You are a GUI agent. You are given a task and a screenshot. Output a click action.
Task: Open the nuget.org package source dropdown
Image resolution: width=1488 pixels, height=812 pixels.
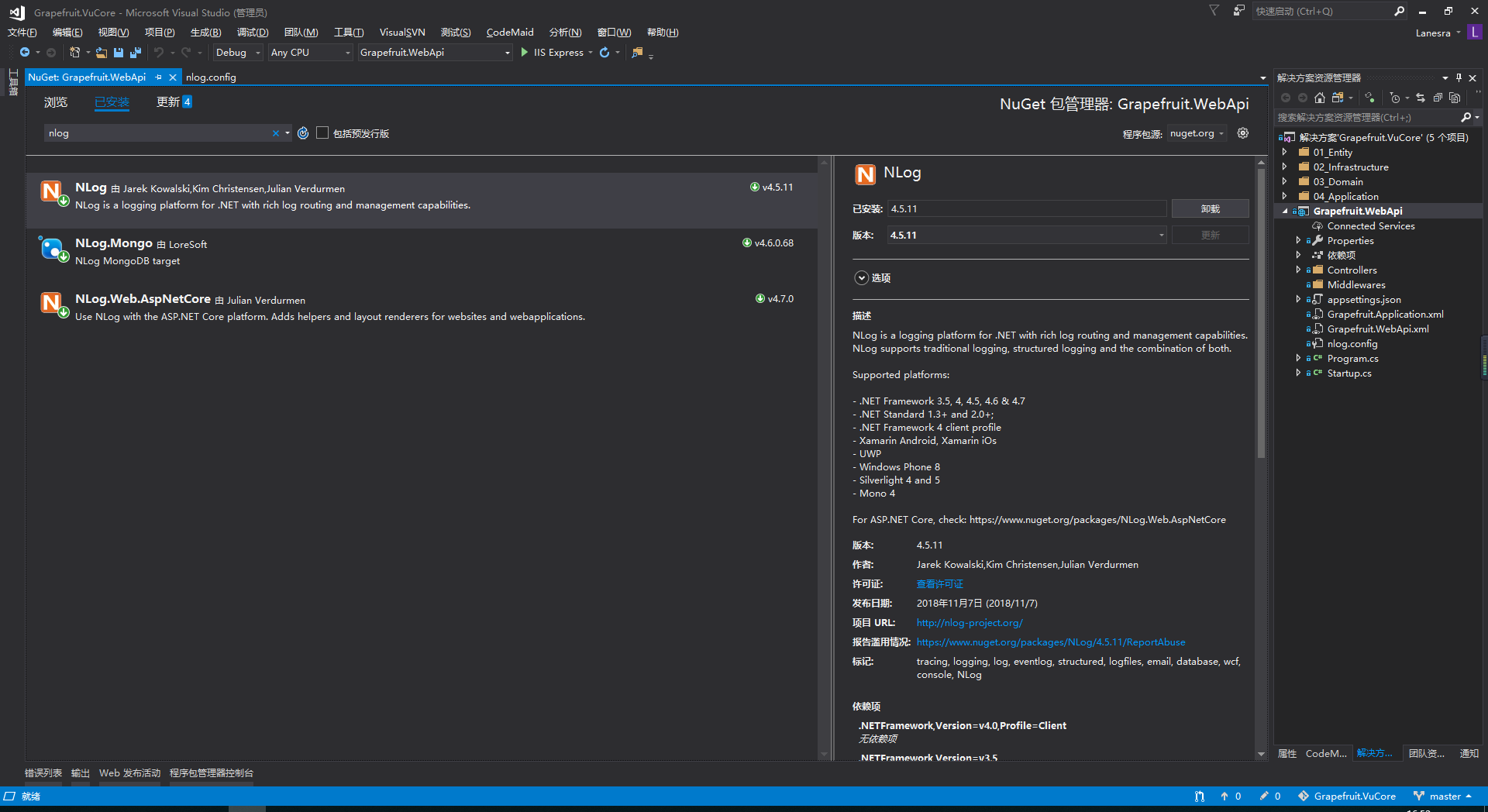click(1197, 133)
